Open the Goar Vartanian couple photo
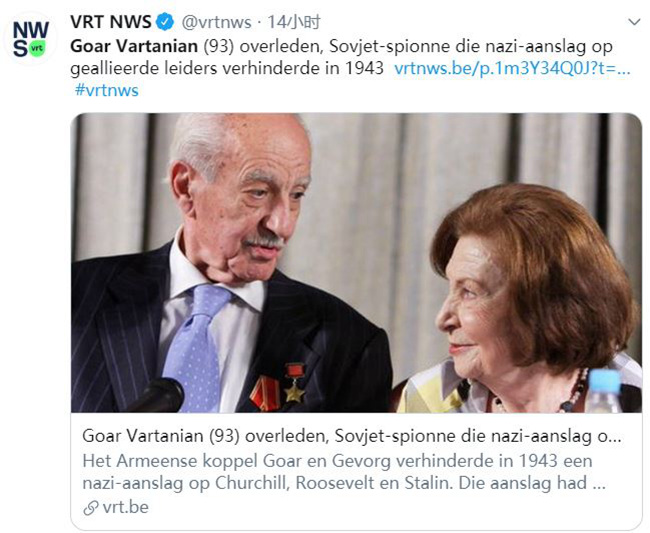 tap(357, 263)
